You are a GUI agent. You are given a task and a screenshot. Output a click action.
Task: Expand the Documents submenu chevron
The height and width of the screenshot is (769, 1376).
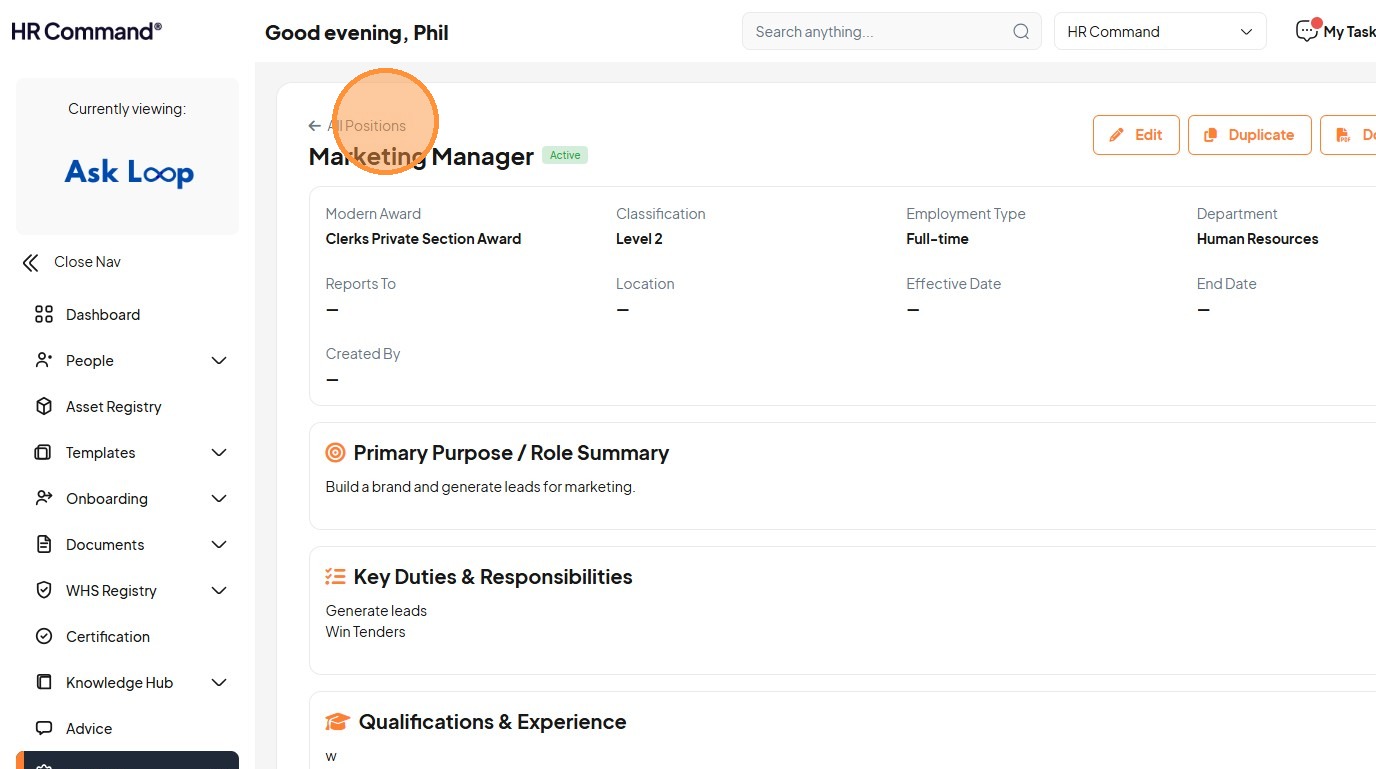219,545
